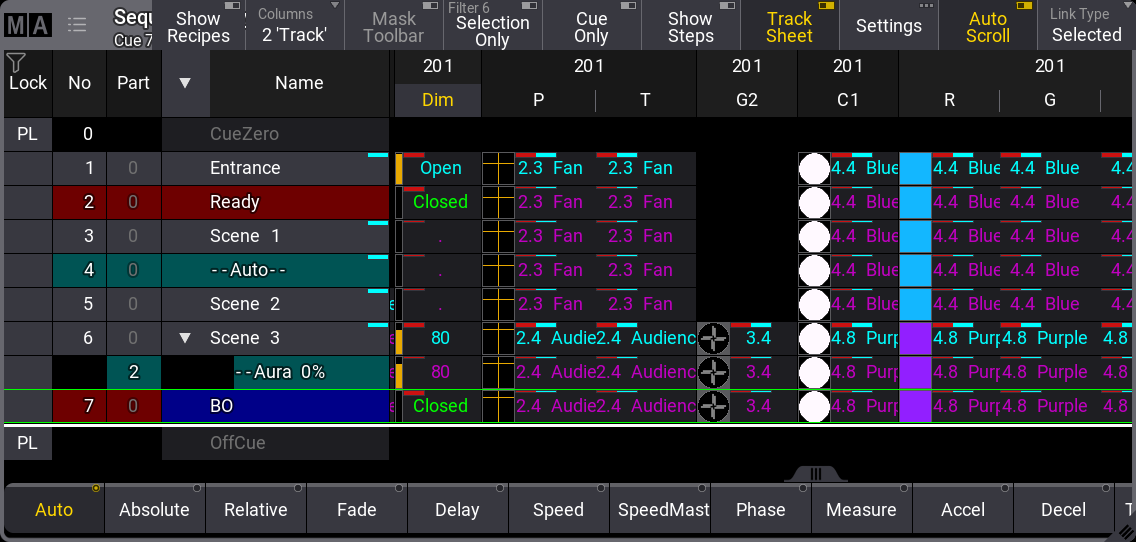
Task: Click the white circle icon in Entrance row
Action: click(x=814, y=168)
